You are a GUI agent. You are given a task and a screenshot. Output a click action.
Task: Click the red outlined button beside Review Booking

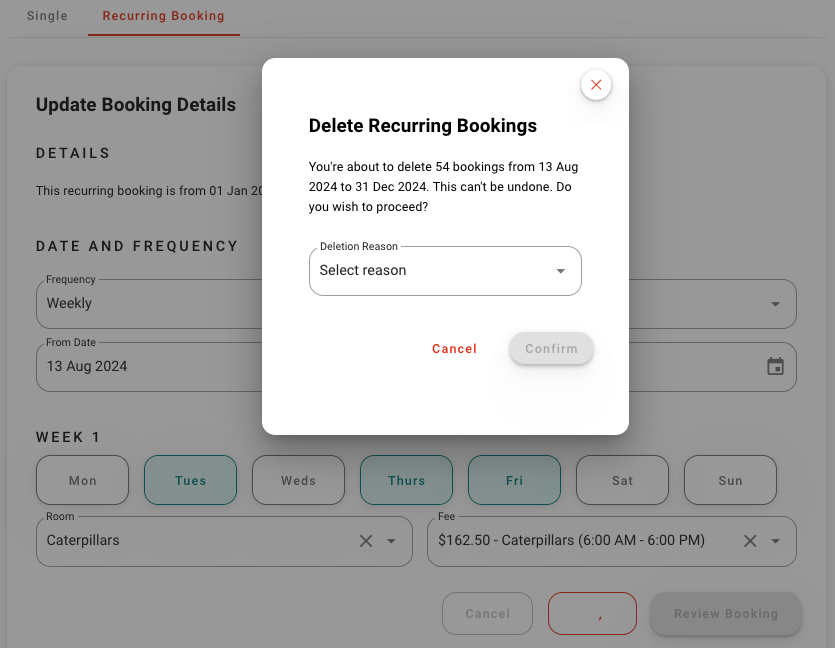(x=592, y=614)
